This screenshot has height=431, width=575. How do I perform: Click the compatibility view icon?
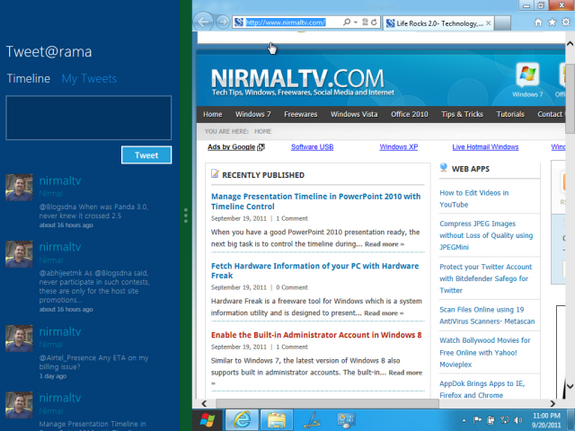365,22
